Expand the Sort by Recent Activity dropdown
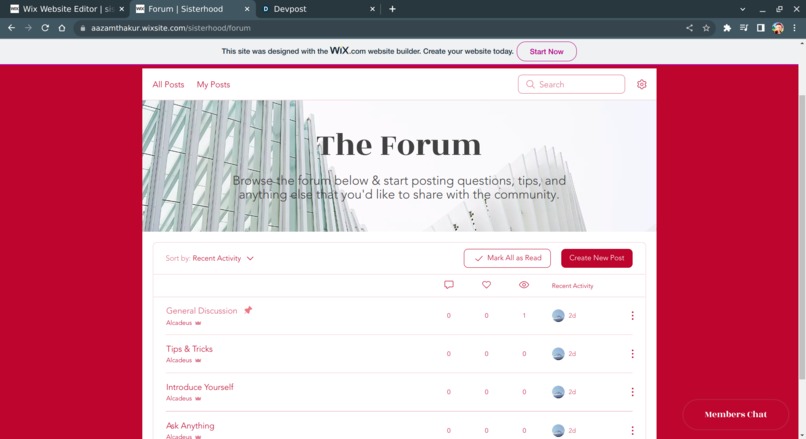This screenshot has width=806, height=439. point(210,258)
